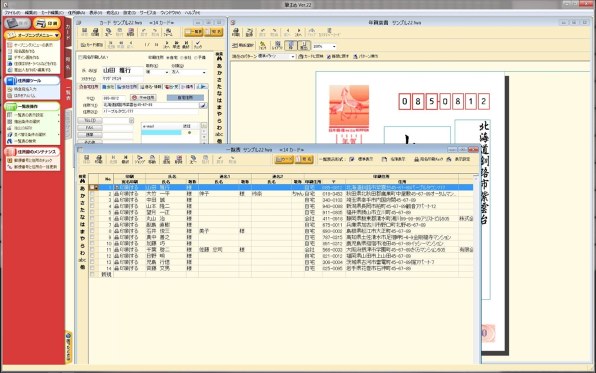Click the Undo icon in list window toolbar
This screenshot has width=596, height=373.
pos(220,159)
